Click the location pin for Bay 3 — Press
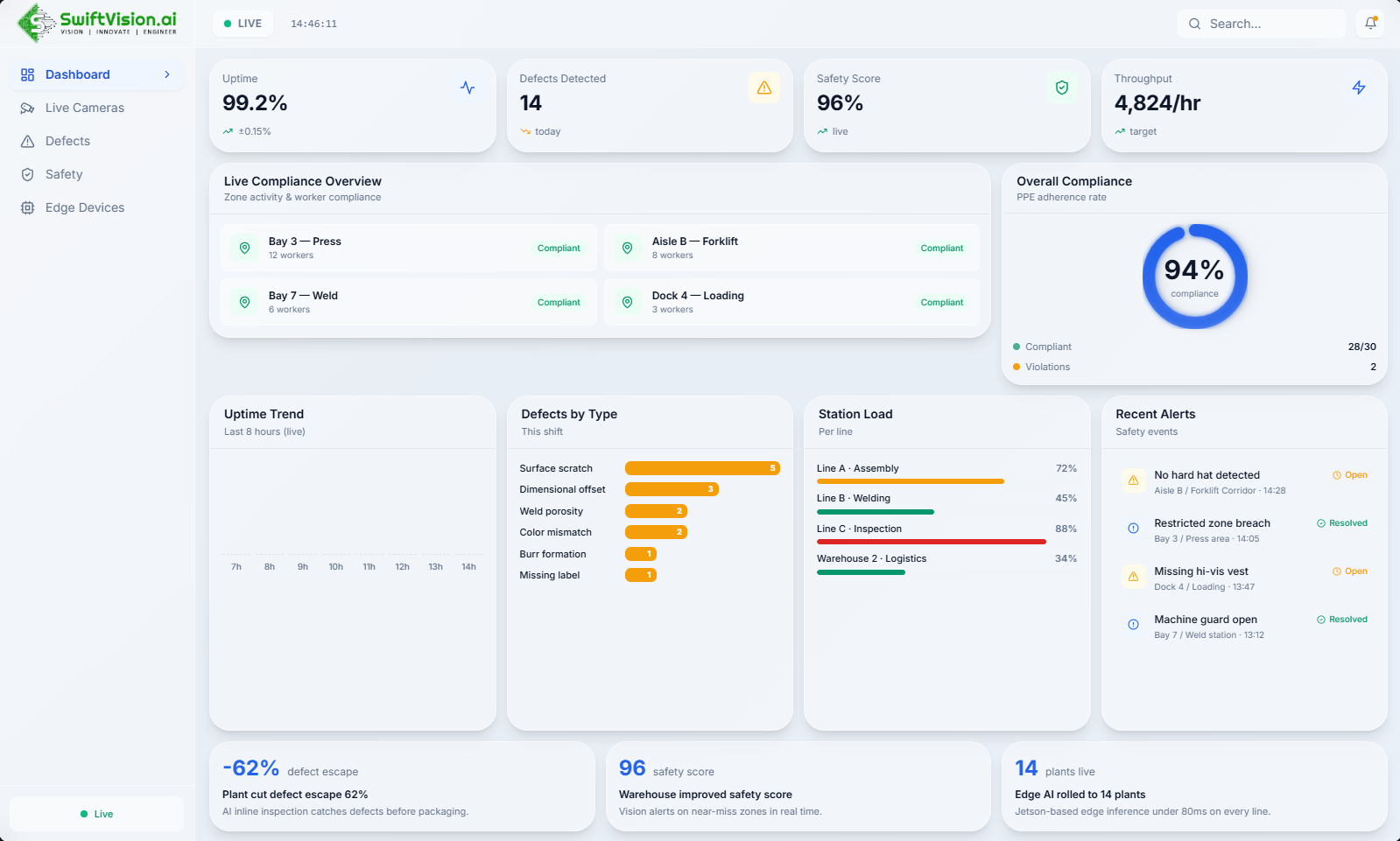 (x=245, y=248)
